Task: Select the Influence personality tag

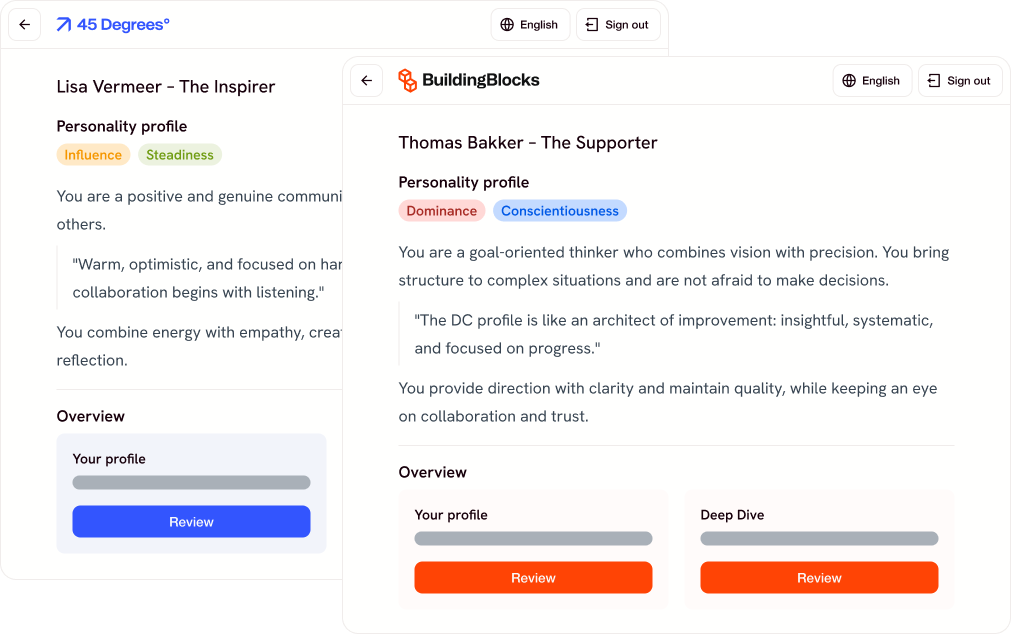Action: pyautogui.click(x=93, y=155)
